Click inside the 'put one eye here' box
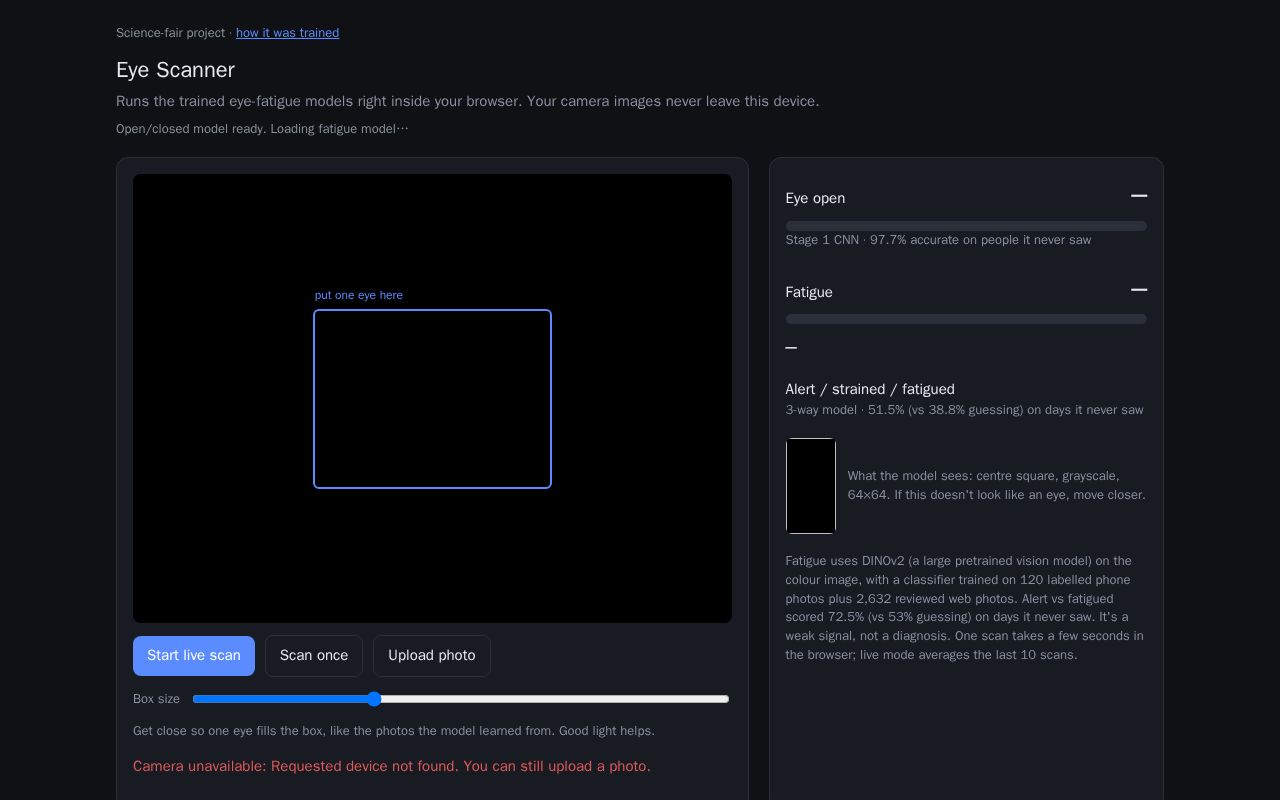The height and width of the screenshot is (800, 1280). (432, 399)
